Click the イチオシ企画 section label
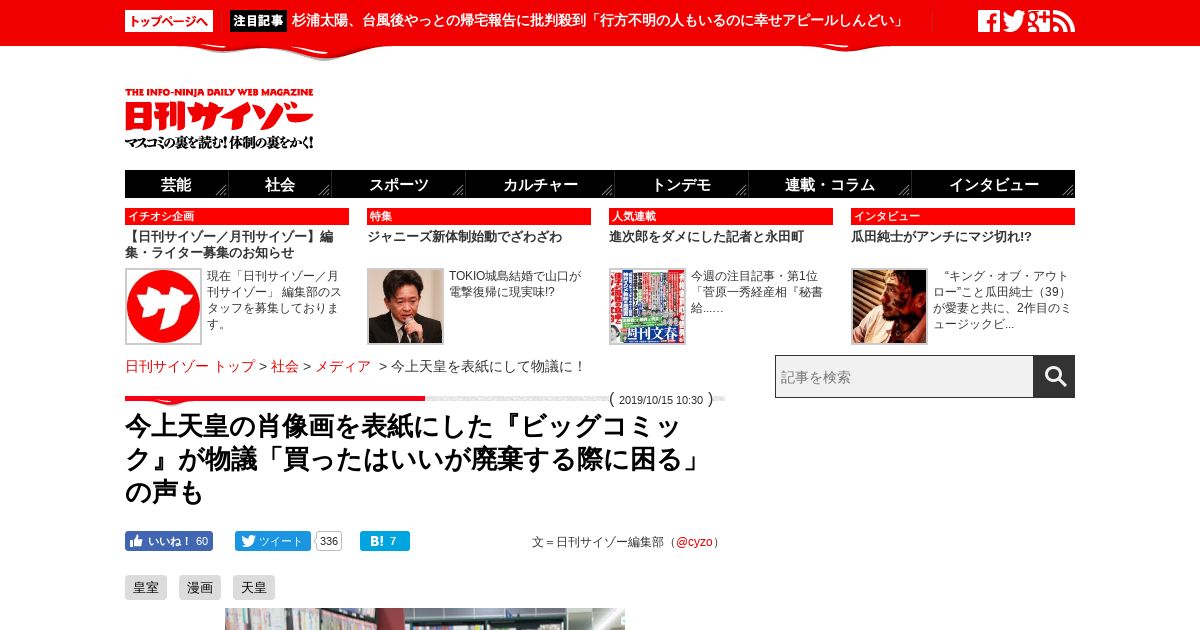 (x=237, y=216)
